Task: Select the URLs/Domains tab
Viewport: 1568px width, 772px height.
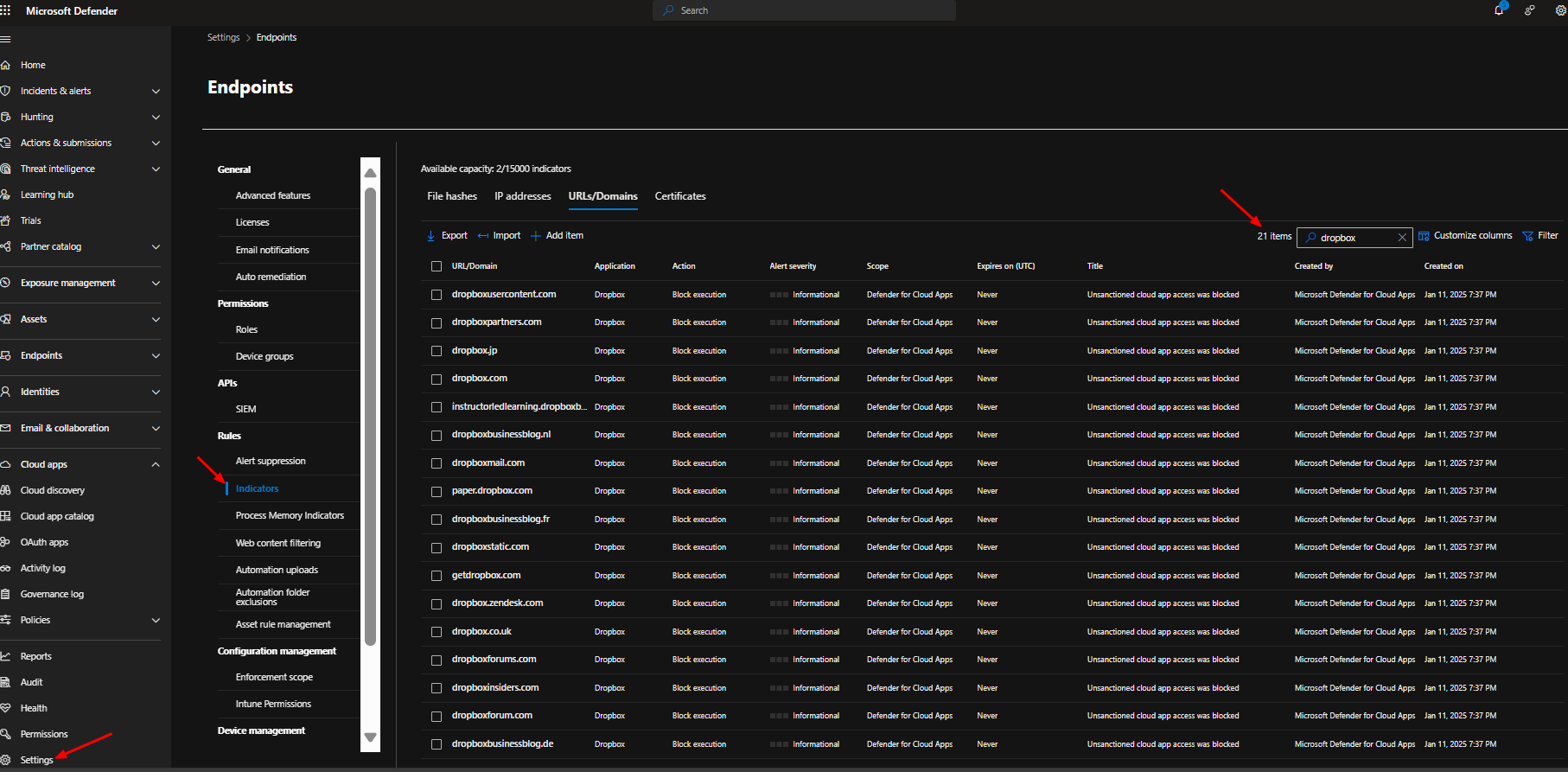Action: pyautogui.click(x=603, y=196)
